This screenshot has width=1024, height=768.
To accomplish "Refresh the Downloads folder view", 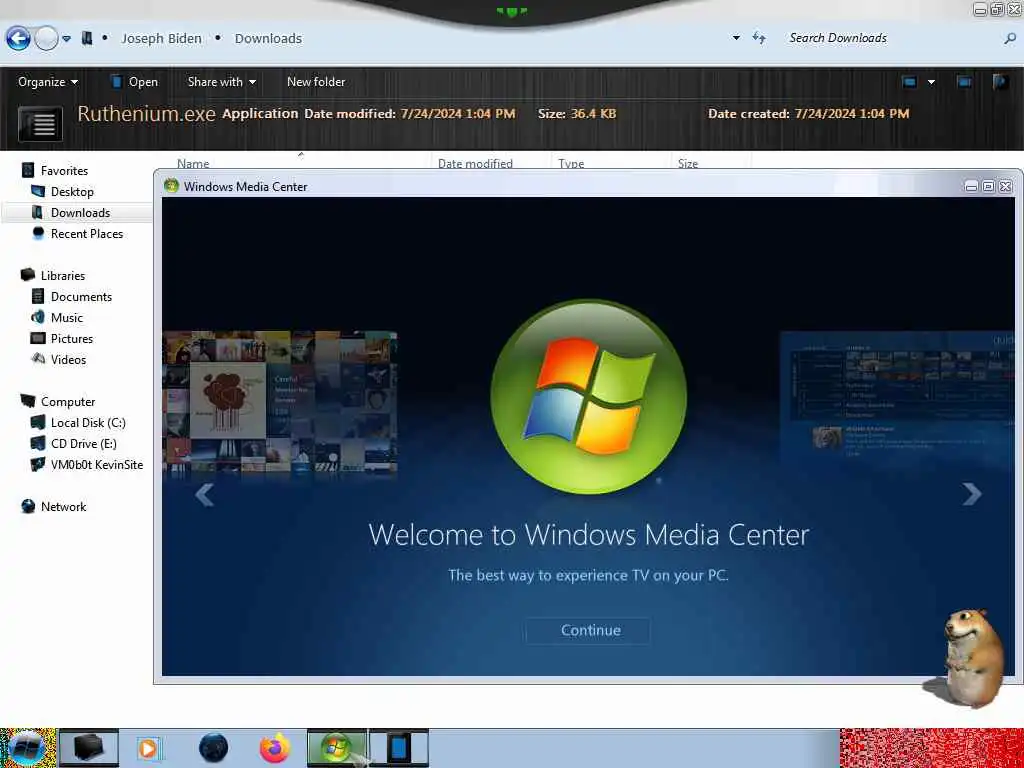I will tap(759, 38).
